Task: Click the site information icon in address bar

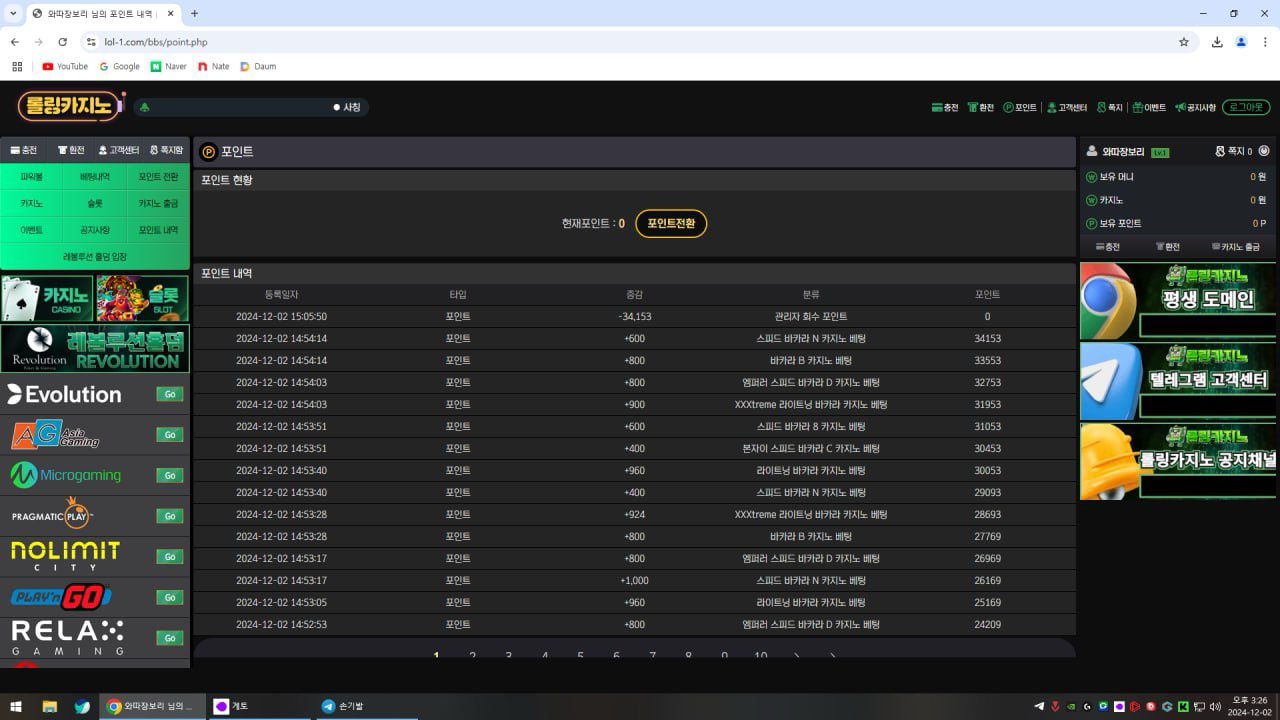Action: (x=91, y=42)
